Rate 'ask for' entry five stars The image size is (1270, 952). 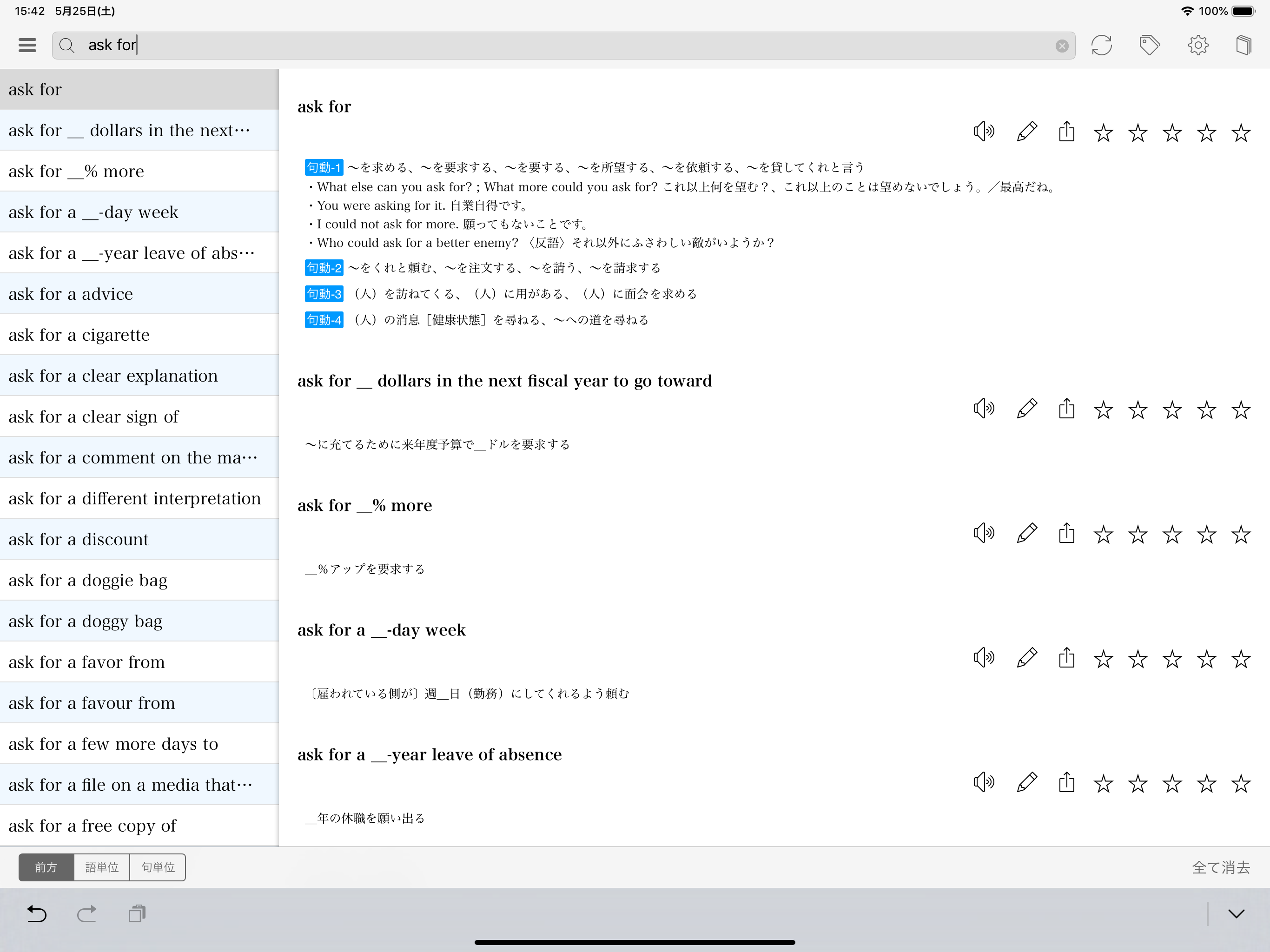pos(1241,132)
